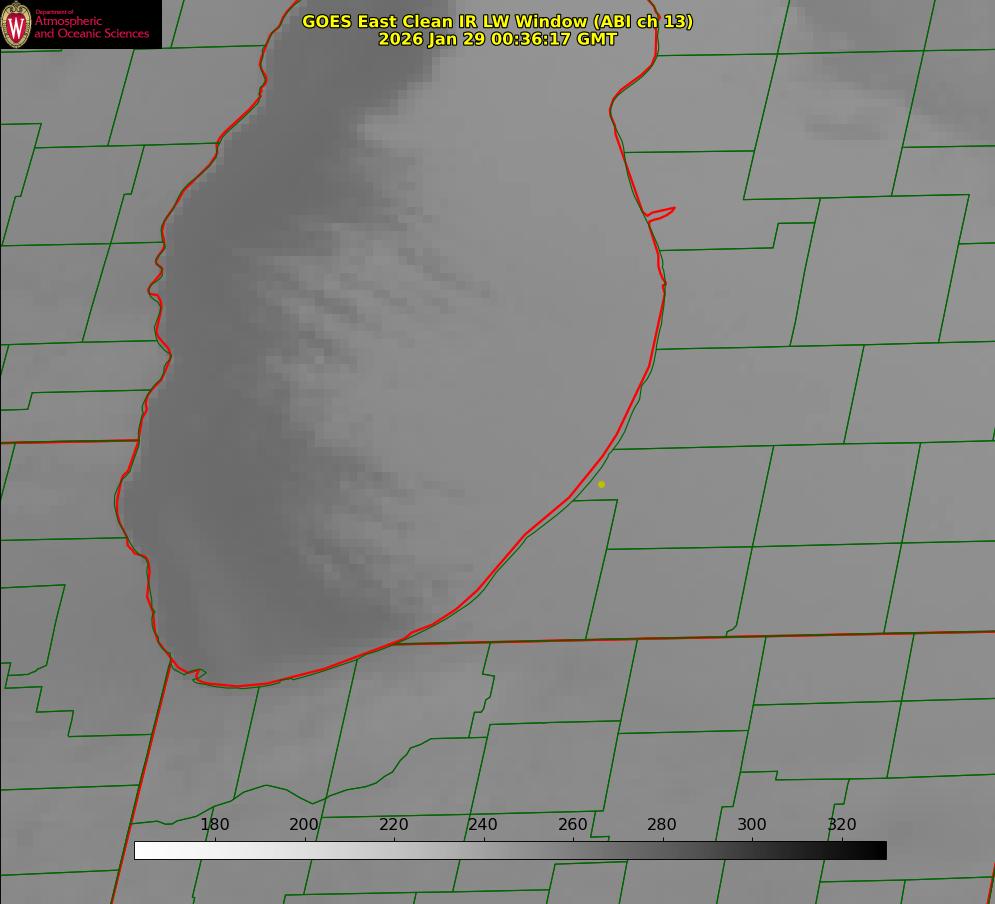Viewport: 995px width, 904px height.
Task: Click the 300 colorbar label
Action: pyautogui.click(x=752, y=825)
